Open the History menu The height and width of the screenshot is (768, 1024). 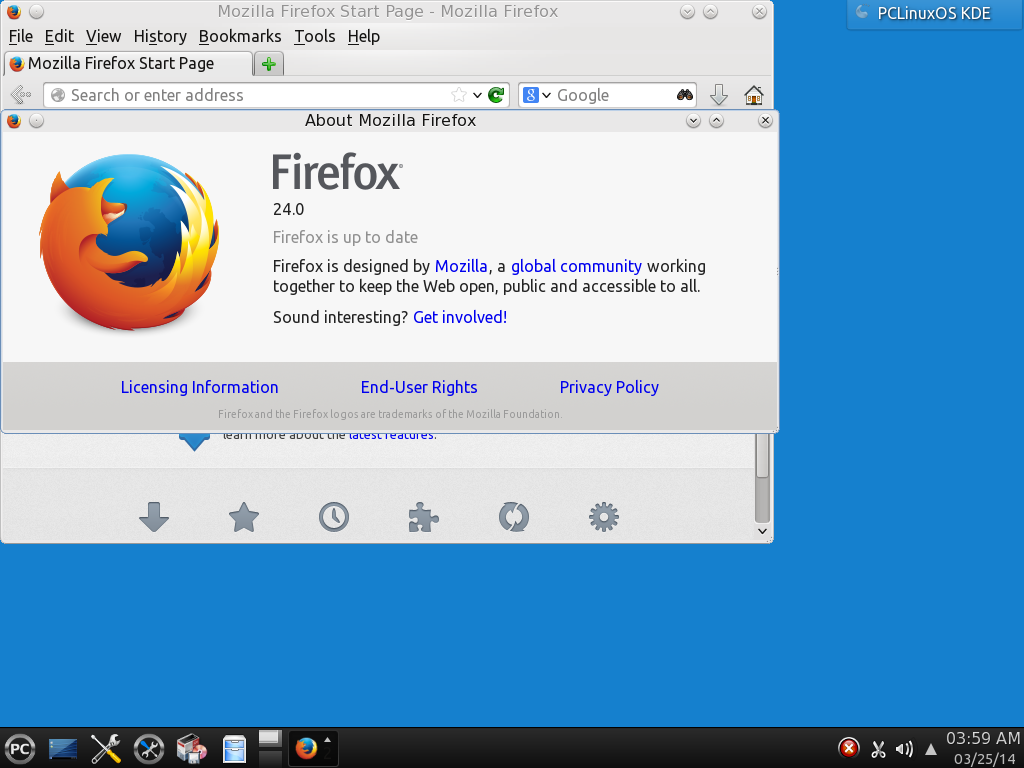click(160, 37)
